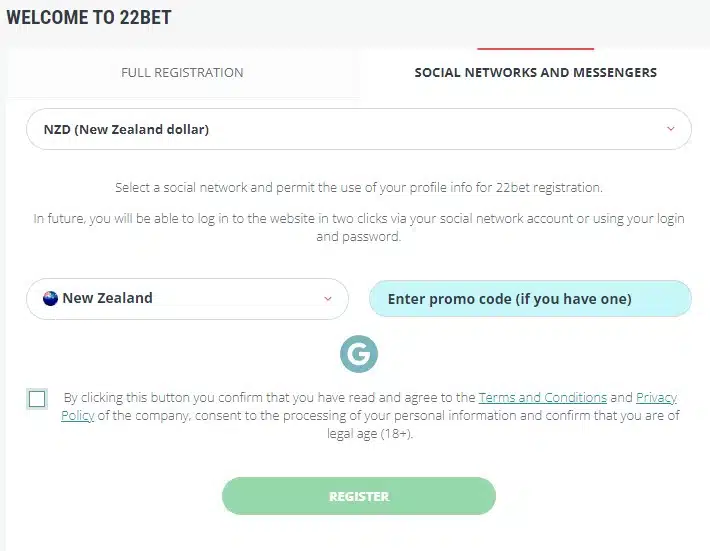Click the social network instructions text

point(359,187)
